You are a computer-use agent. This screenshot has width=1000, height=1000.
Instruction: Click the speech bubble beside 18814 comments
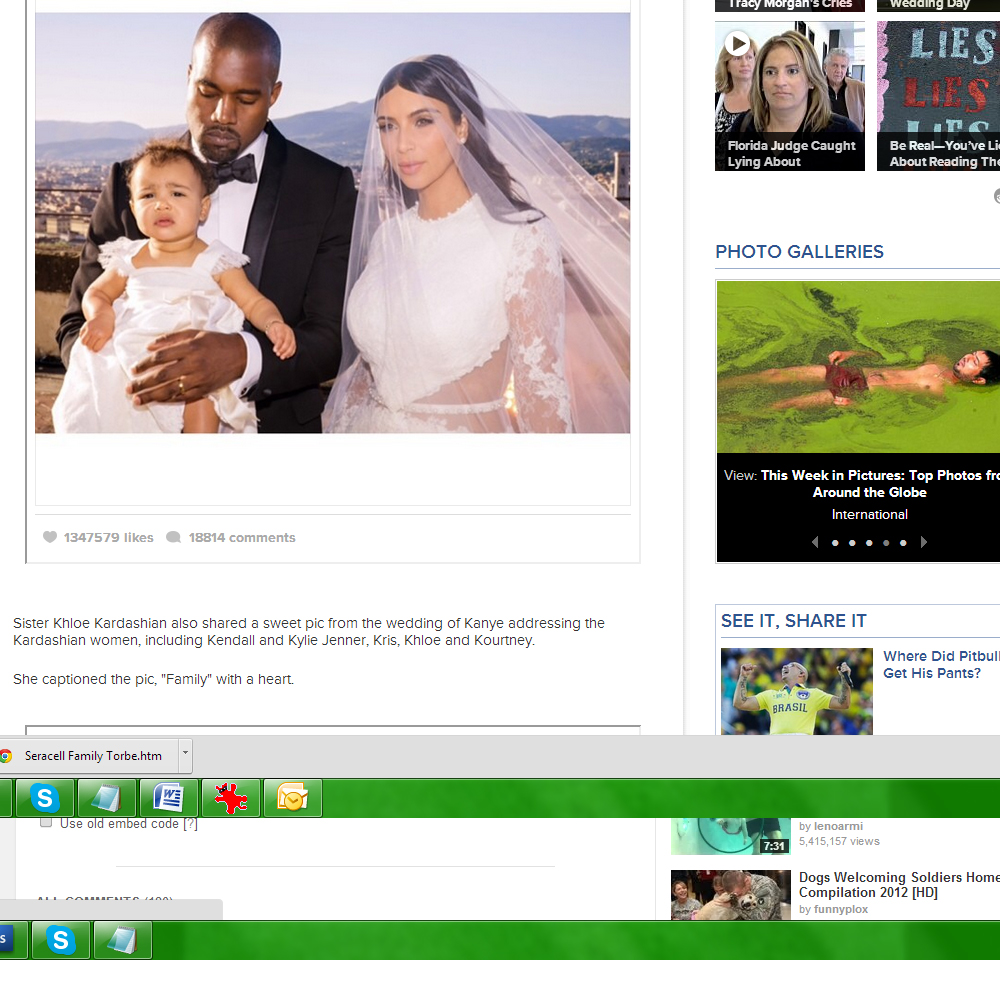[173, 537]
